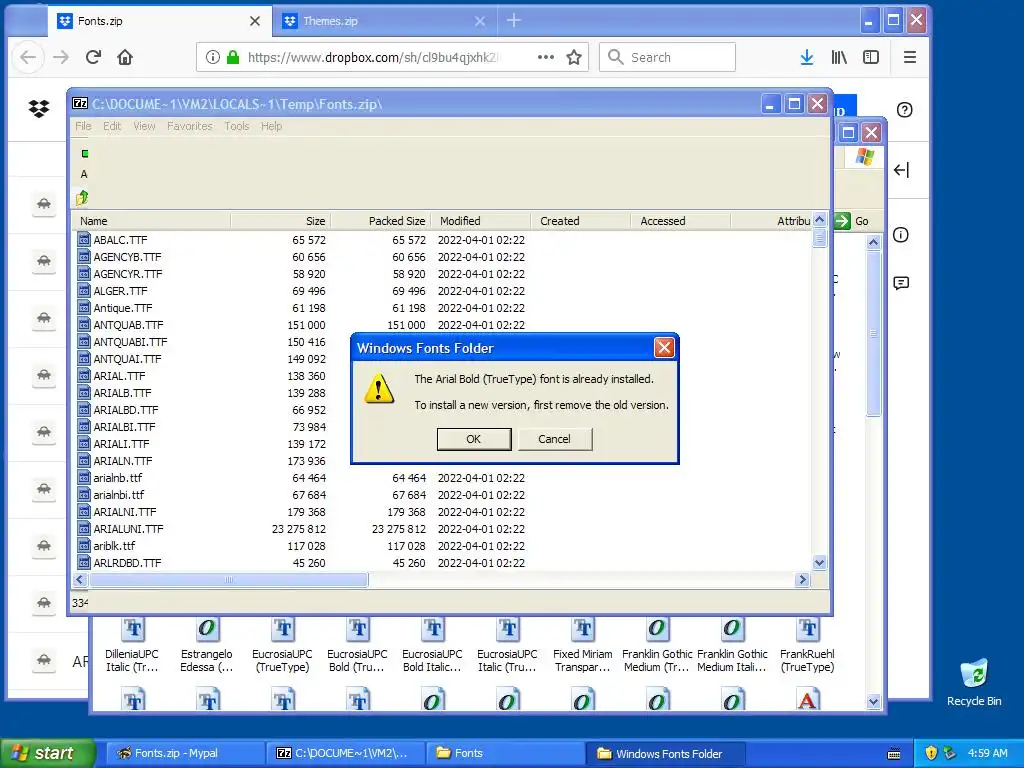Select Antique.TTF file icon
This screenshot has width=1024, height=768.
coord(84,308)
